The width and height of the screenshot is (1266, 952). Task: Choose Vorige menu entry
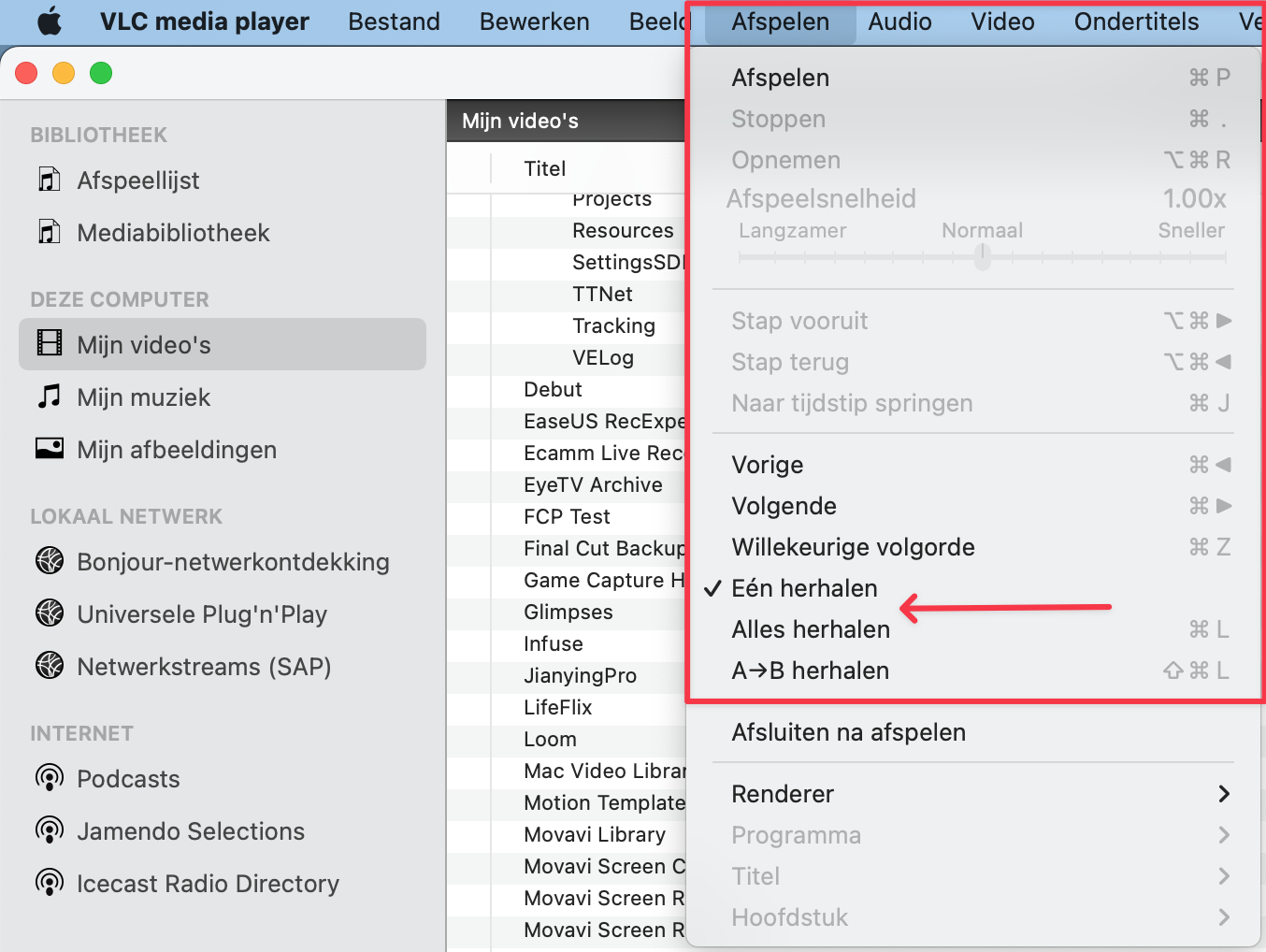coord(973,465)
